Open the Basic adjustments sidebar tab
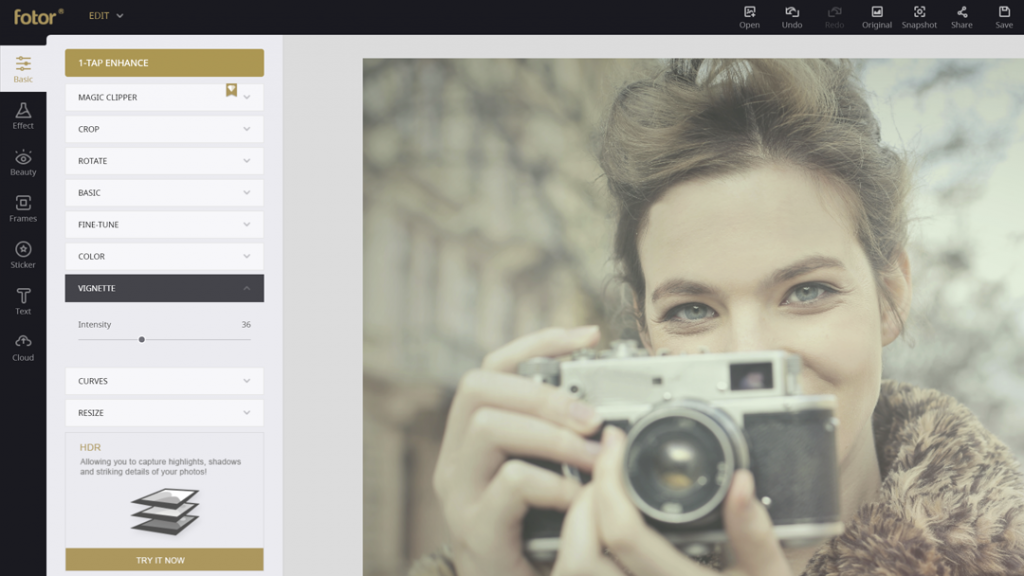 point(23,69)
